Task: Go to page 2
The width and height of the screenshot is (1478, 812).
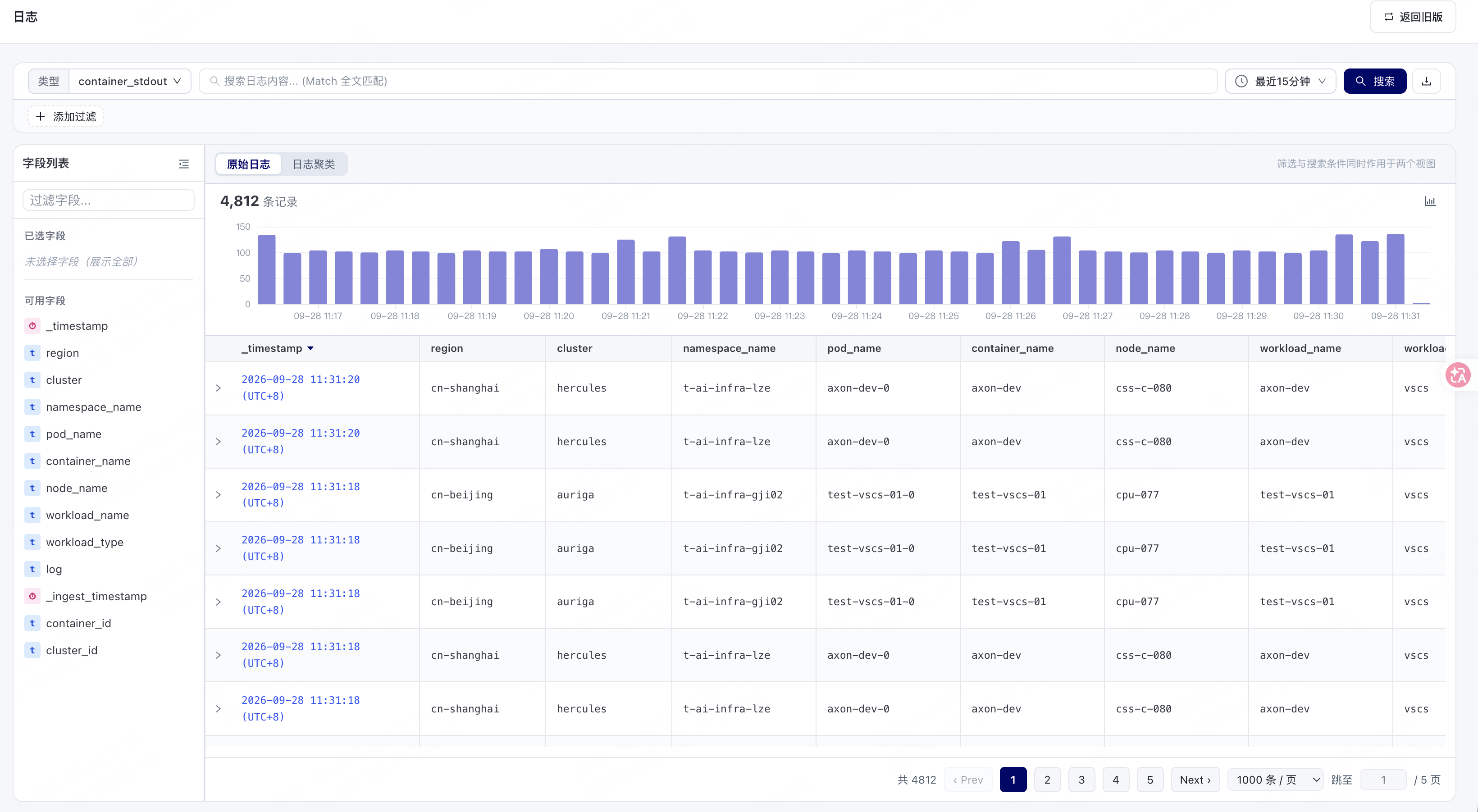Action: tap(1047, 780)
